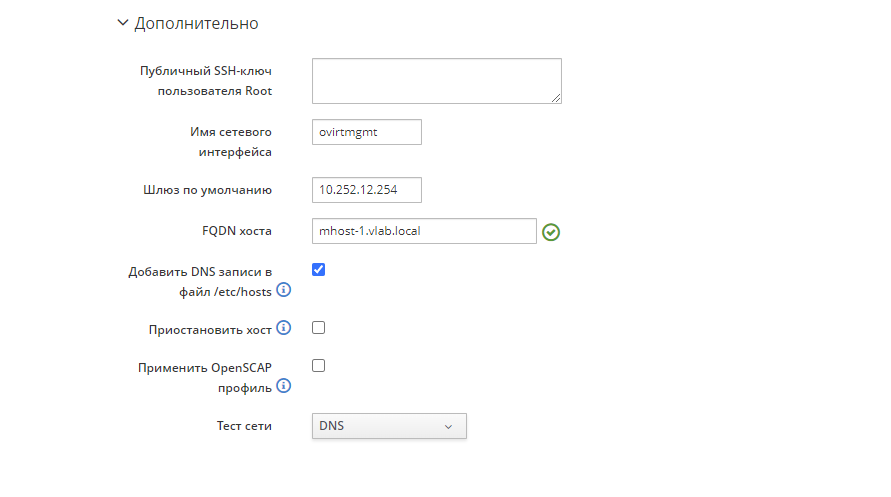Viewport: 891px width, 497px height.
Task: Click the Публичный SSH-ключ пользователя Root text area
Action: click(436, 81)
